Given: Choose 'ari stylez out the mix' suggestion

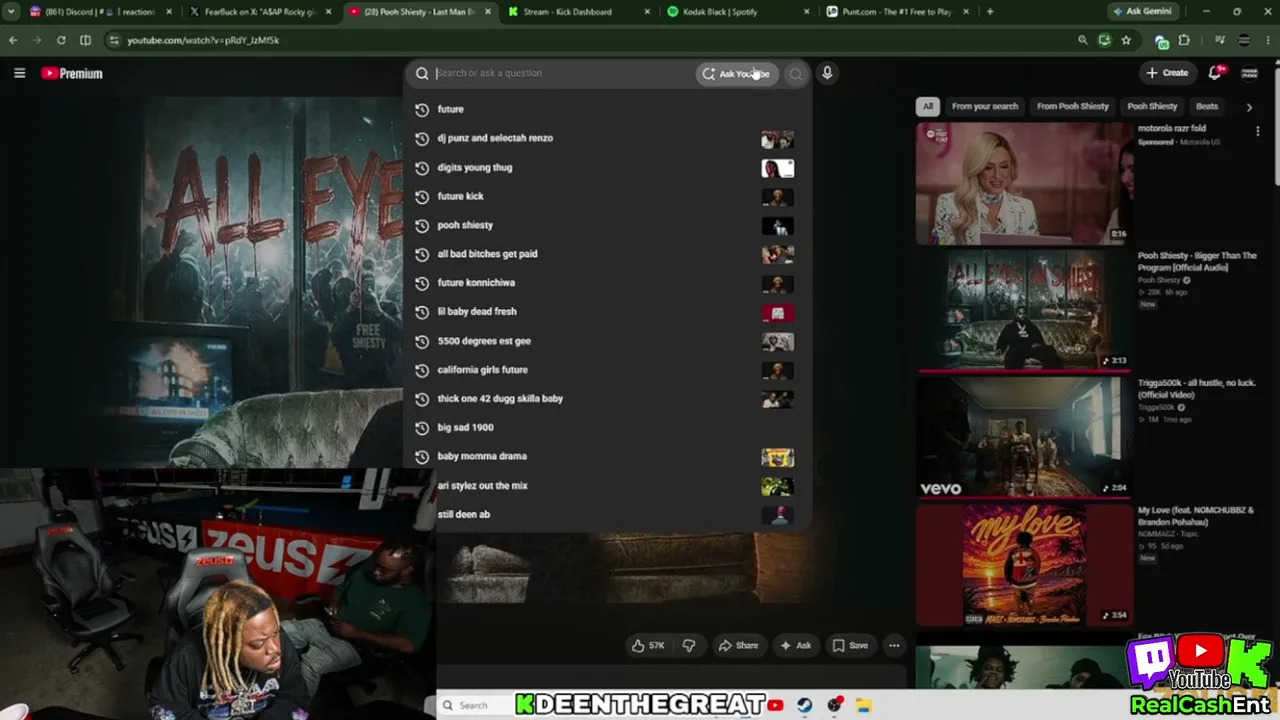Looking at the screenshot, I should click(608, 485).
